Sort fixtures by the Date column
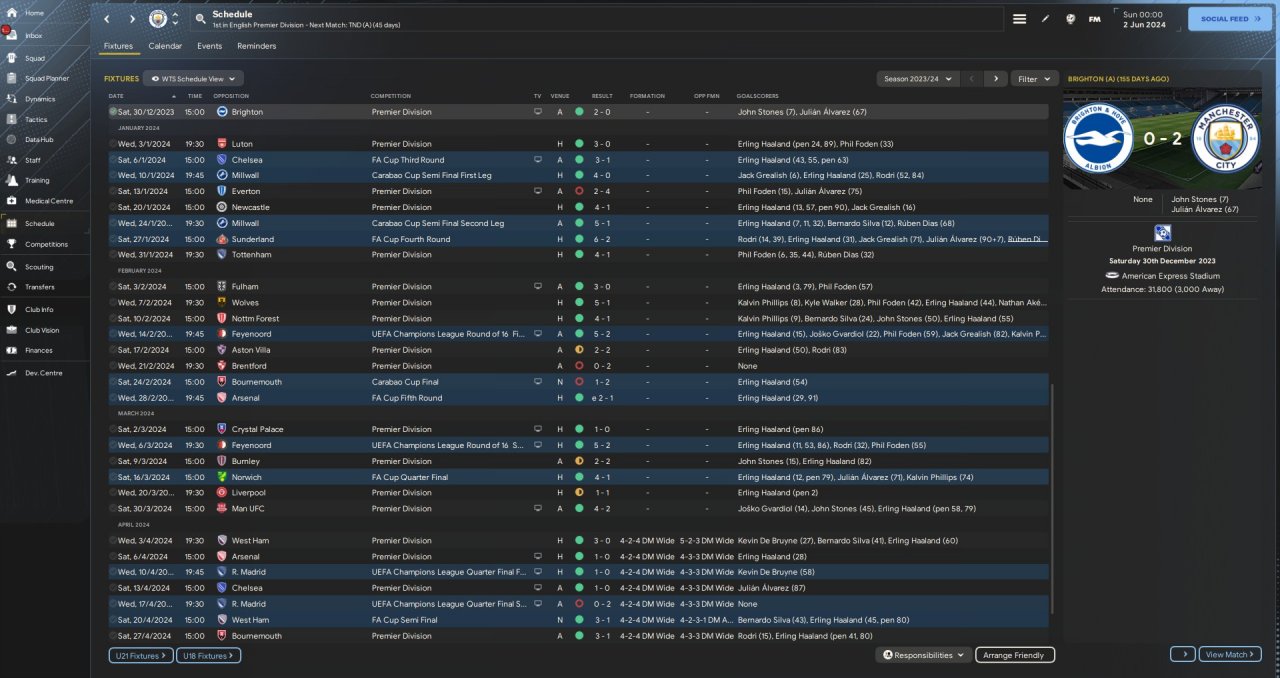This screenshot has width=1280, height=678. point(118,96)
